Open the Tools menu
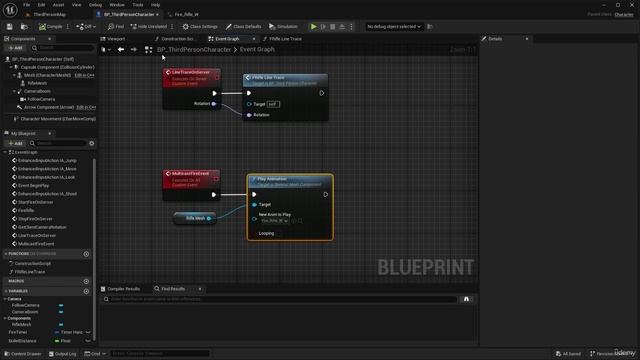Image resolution: width=640 pixels, height=360 pixels. click(x=138, y=5)
